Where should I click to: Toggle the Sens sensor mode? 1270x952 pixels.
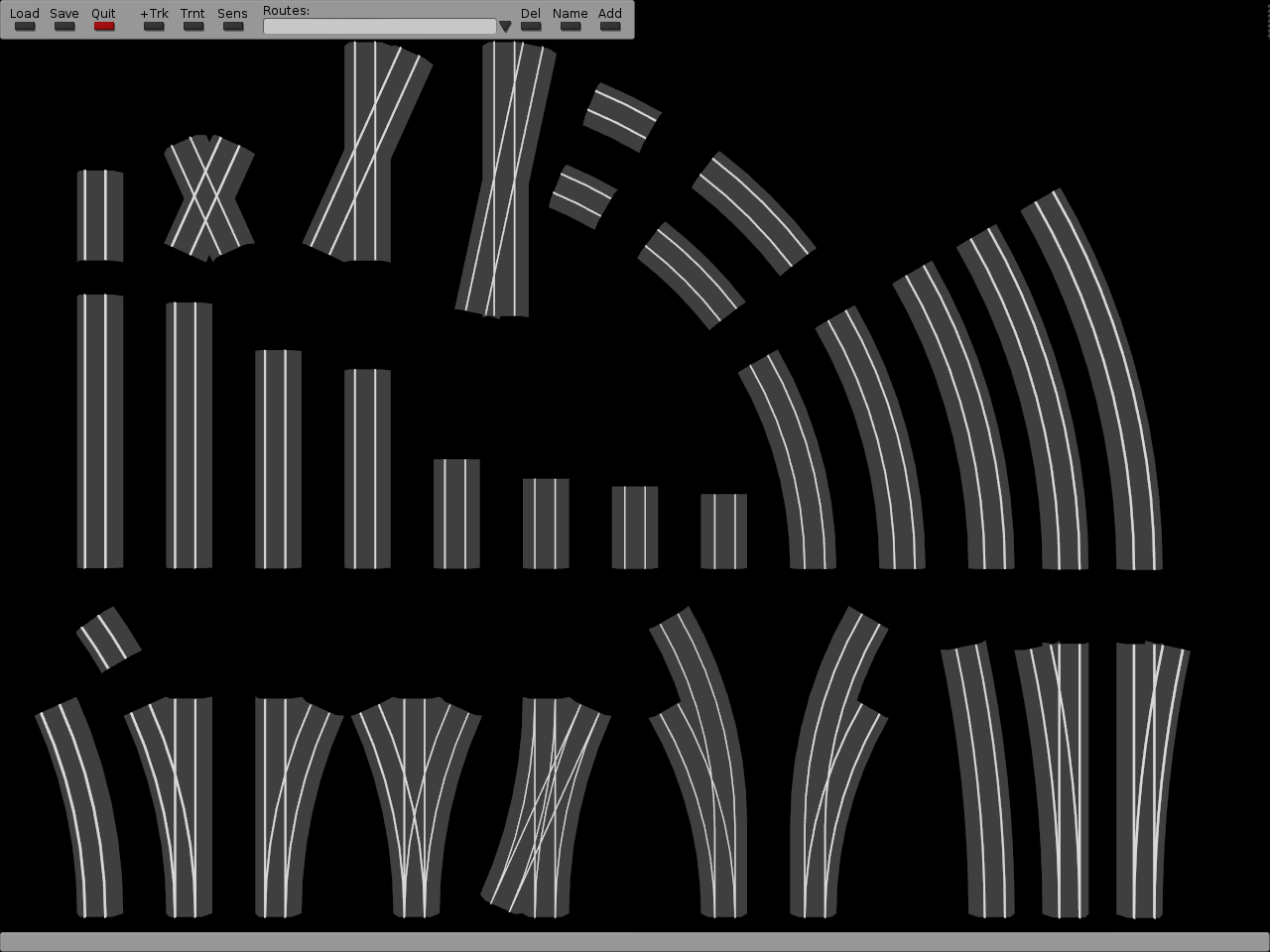click(x=233, y=25)
